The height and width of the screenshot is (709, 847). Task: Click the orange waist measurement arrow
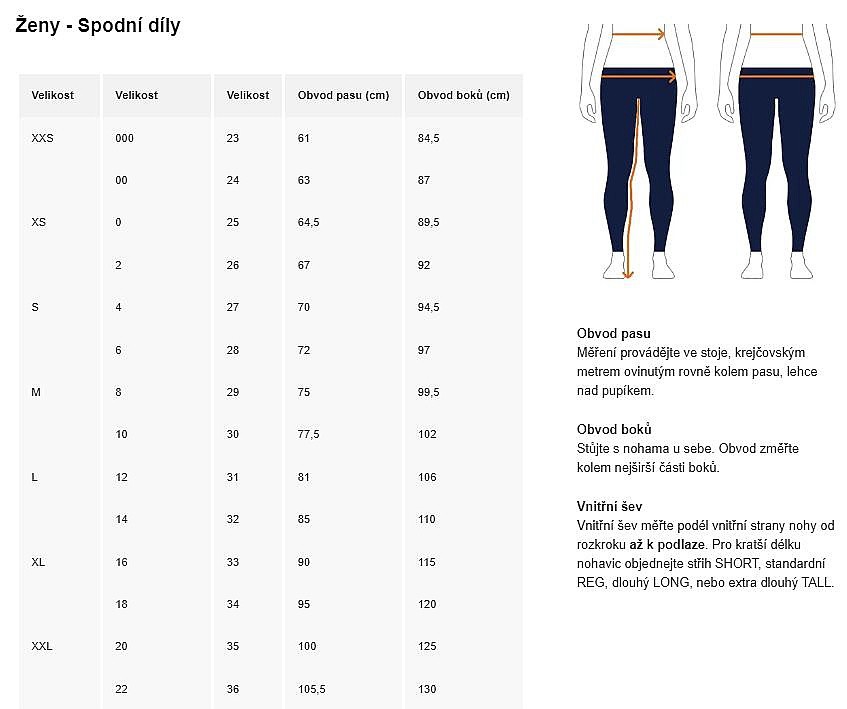(638, 35)
